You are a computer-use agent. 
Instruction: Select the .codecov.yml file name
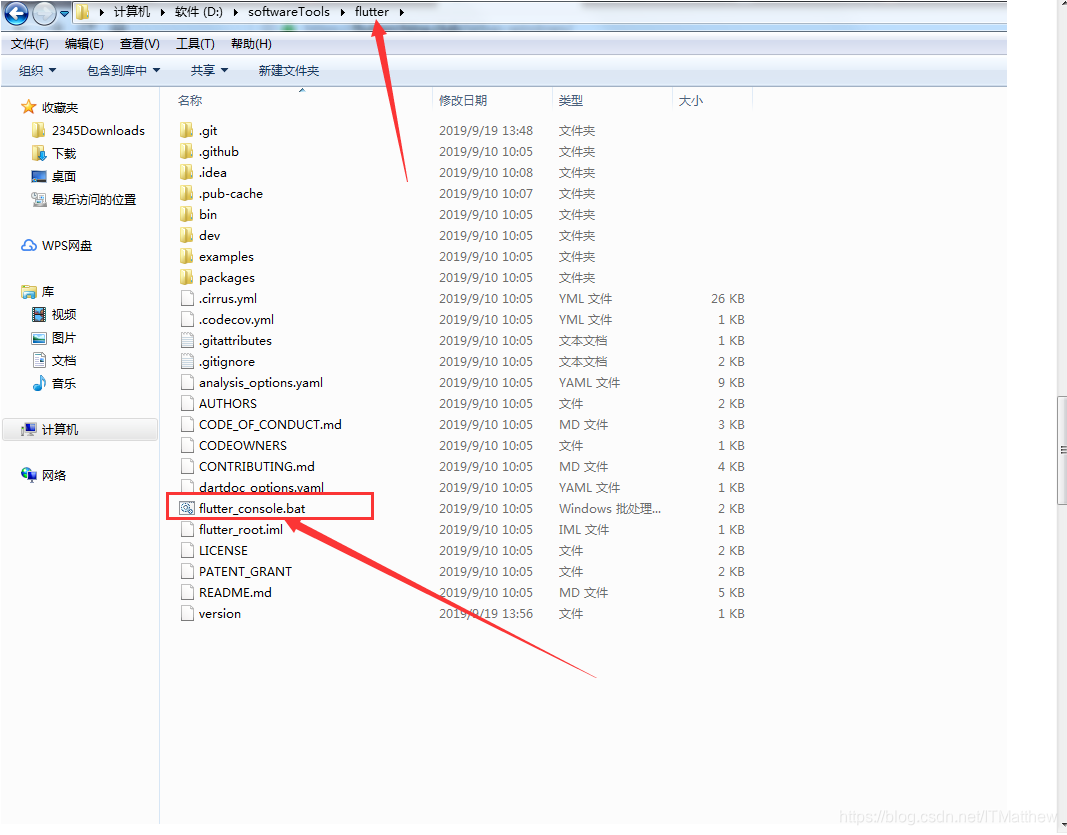click(x=236, y=320)
